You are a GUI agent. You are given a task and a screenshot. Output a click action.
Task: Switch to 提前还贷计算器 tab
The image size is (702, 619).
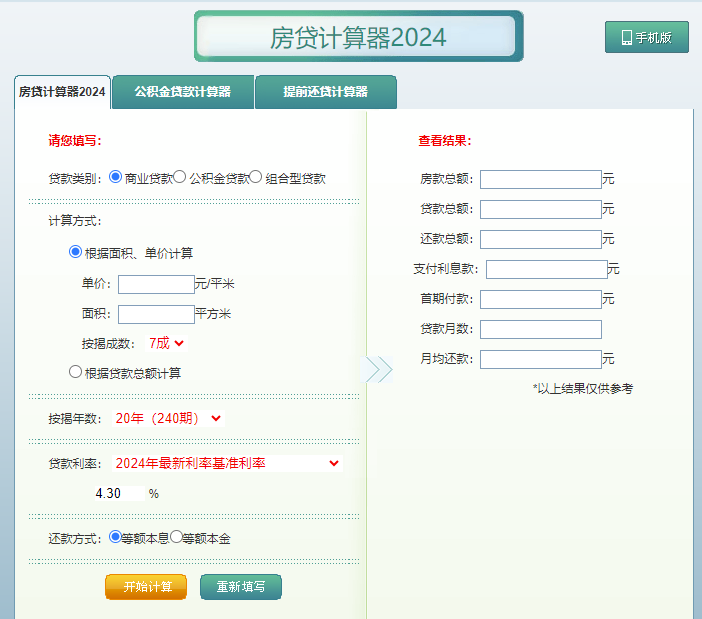tap(325, 92)
